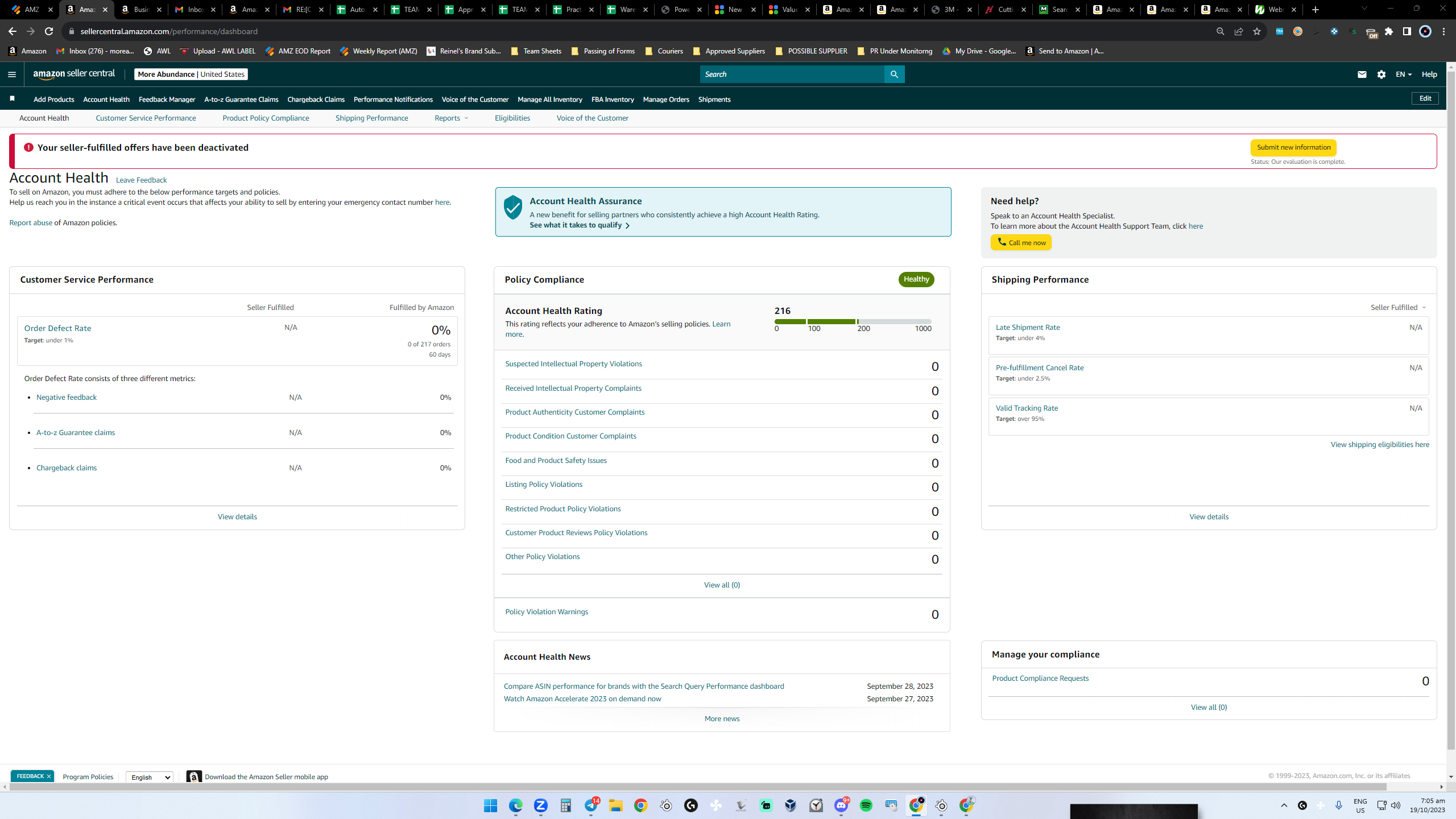Bookmark this tab with the star icon
Screen dimensions: 1456x819
pyautogui.click(x=1257, y=31)
